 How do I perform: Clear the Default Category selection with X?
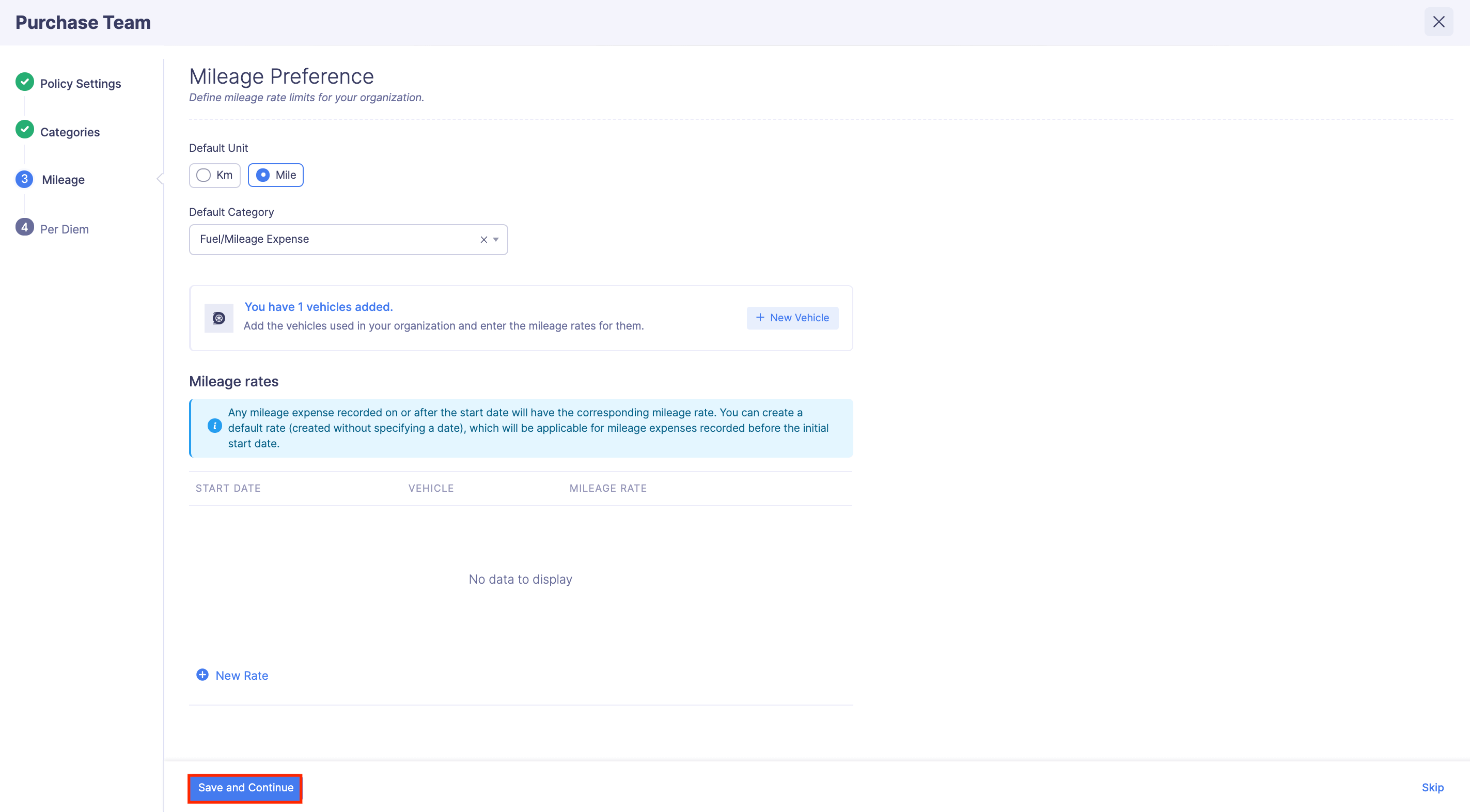click(x=483, y=240)
